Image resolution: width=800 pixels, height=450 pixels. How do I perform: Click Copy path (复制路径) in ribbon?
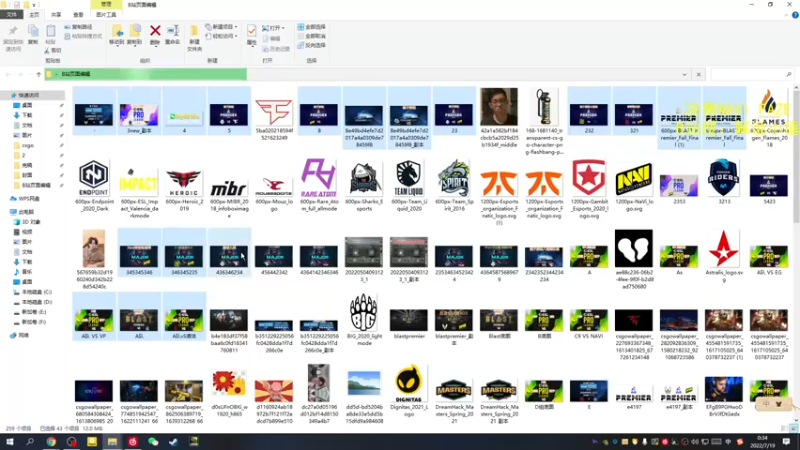point(79,27)
